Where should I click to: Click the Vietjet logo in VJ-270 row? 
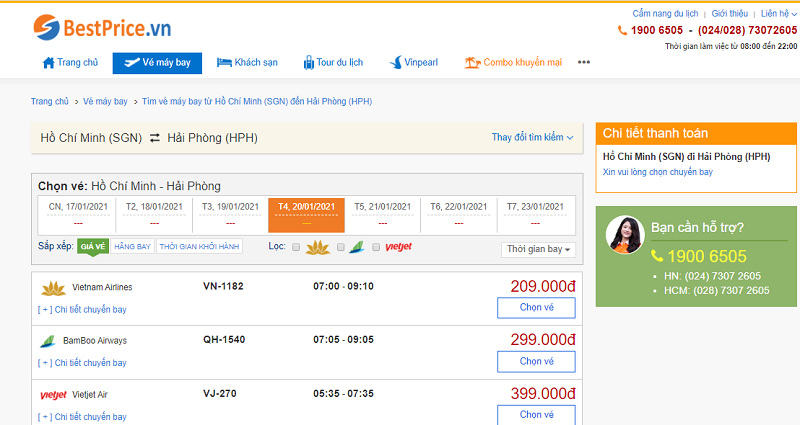click(54, 395)
